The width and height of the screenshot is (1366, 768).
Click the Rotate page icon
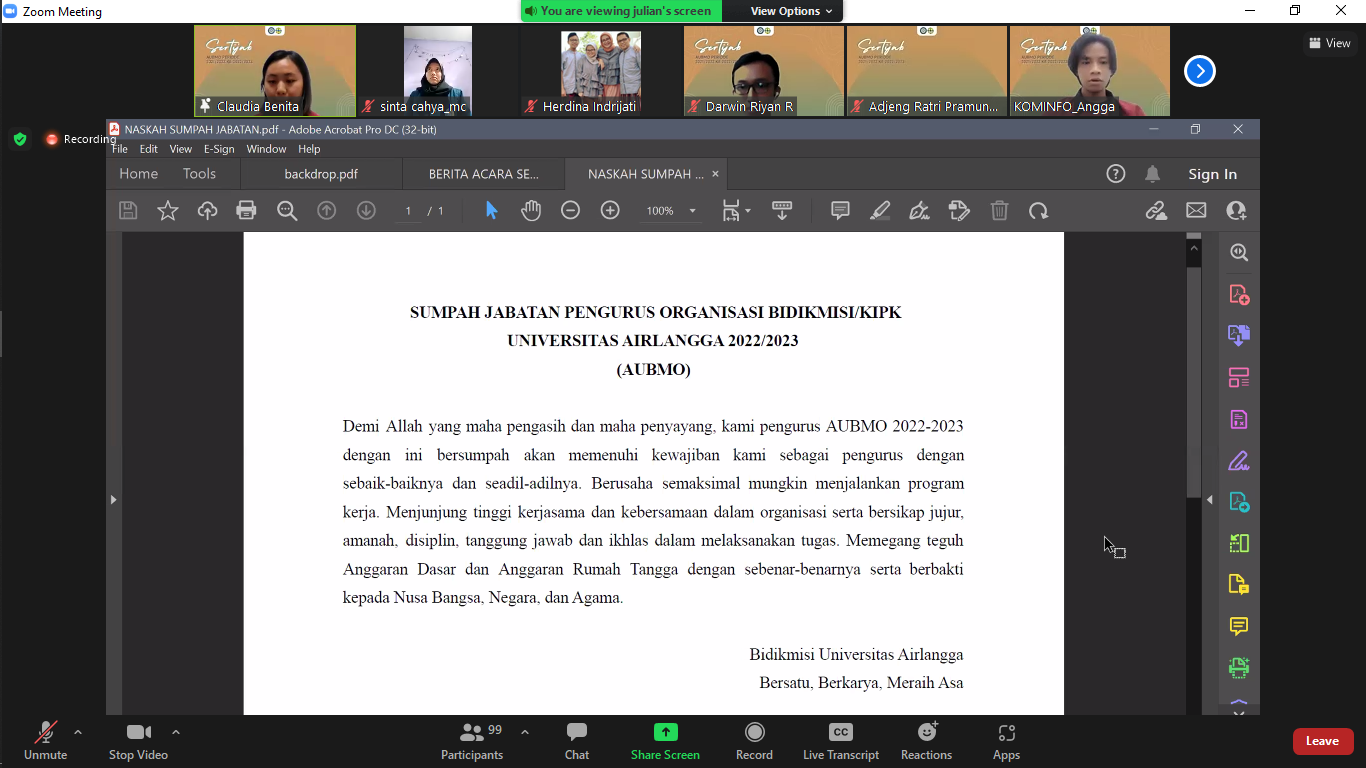pyautogui.click(x=1039, y=211)
